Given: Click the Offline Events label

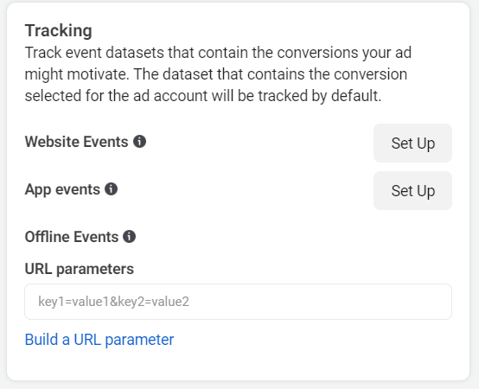Looking at the screenshot, I should click(x=72, y=237).
